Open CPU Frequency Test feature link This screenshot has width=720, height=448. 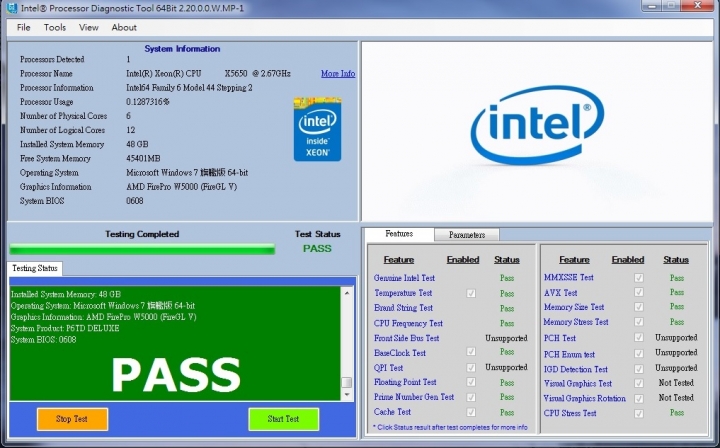(x=408, y=323)
